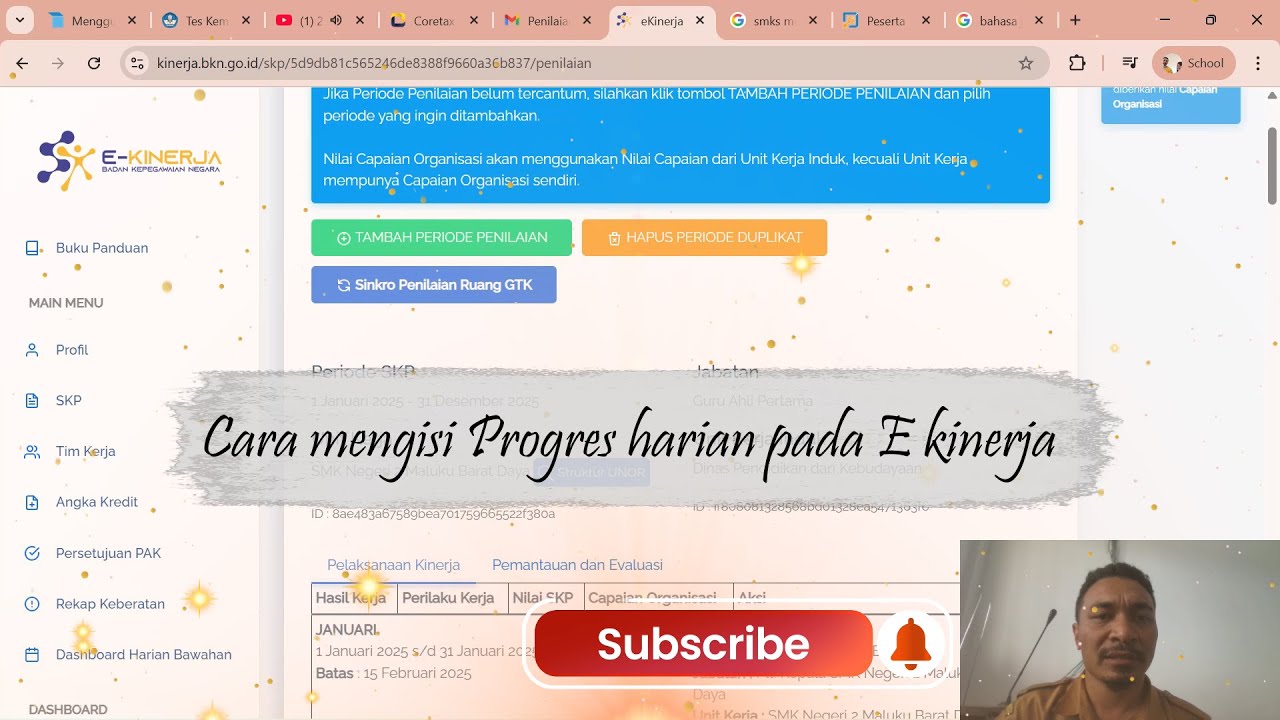Click the Sinkro Penilaian Ruang GTK button
This screenshot has width=1280, height=720.
pyautogui.click(x=434, y=285)
